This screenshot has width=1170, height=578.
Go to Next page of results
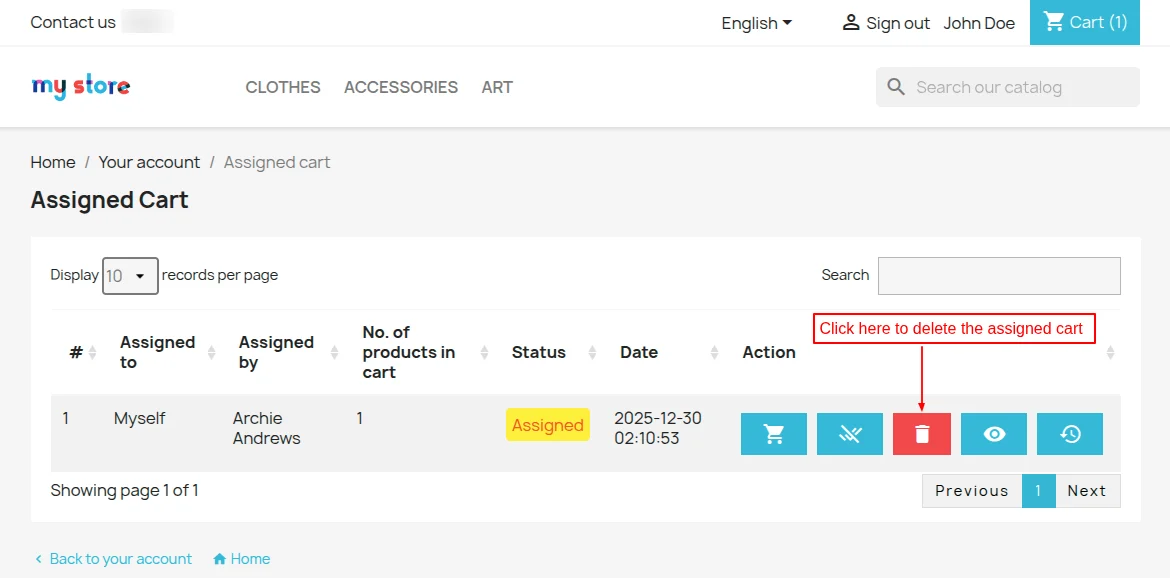coord(1087,491)
